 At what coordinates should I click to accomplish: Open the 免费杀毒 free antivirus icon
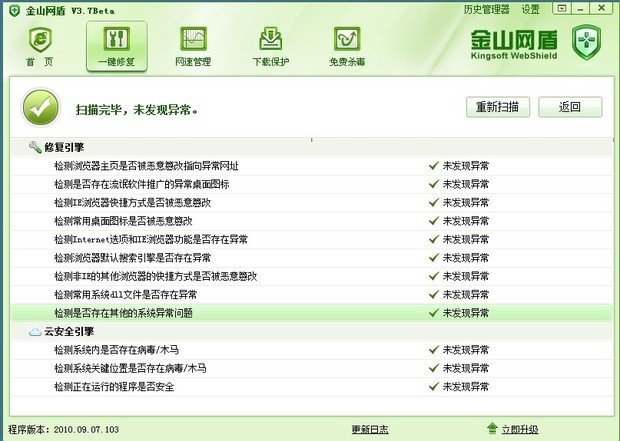pos(347,39)
